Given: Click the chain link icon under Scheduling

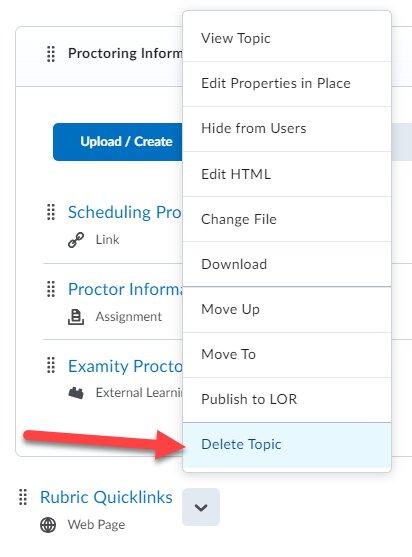Looking at the screenshot, I should pyautogui.click(x=76, y=240).
